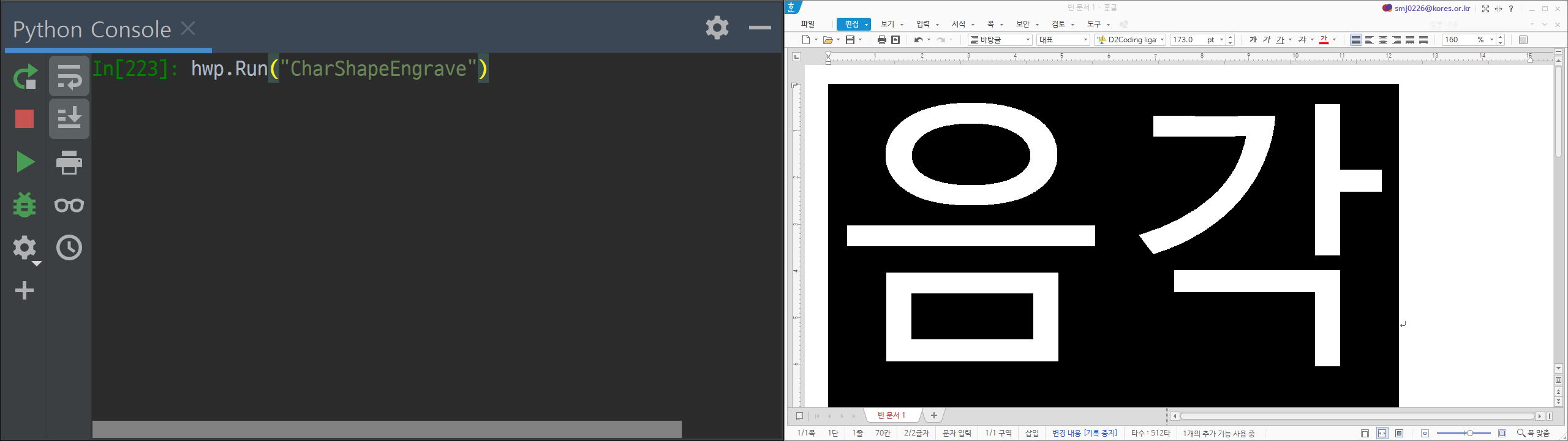
Task: Add a new document tab with plus
Action: [934, 415]
